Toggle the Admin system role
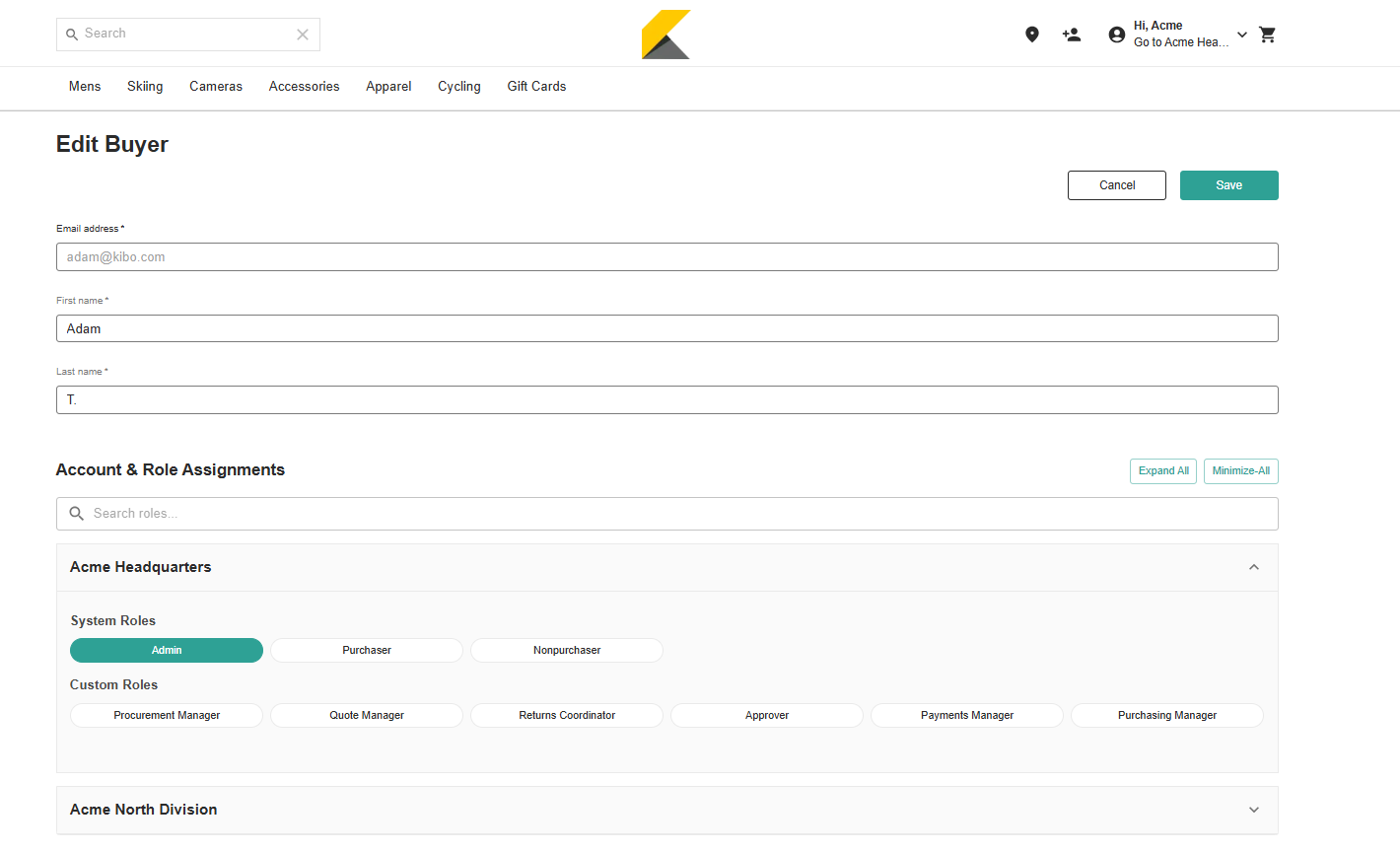Screen dimensions: 1400x853 pyautogui.click(x=167, y=650)
